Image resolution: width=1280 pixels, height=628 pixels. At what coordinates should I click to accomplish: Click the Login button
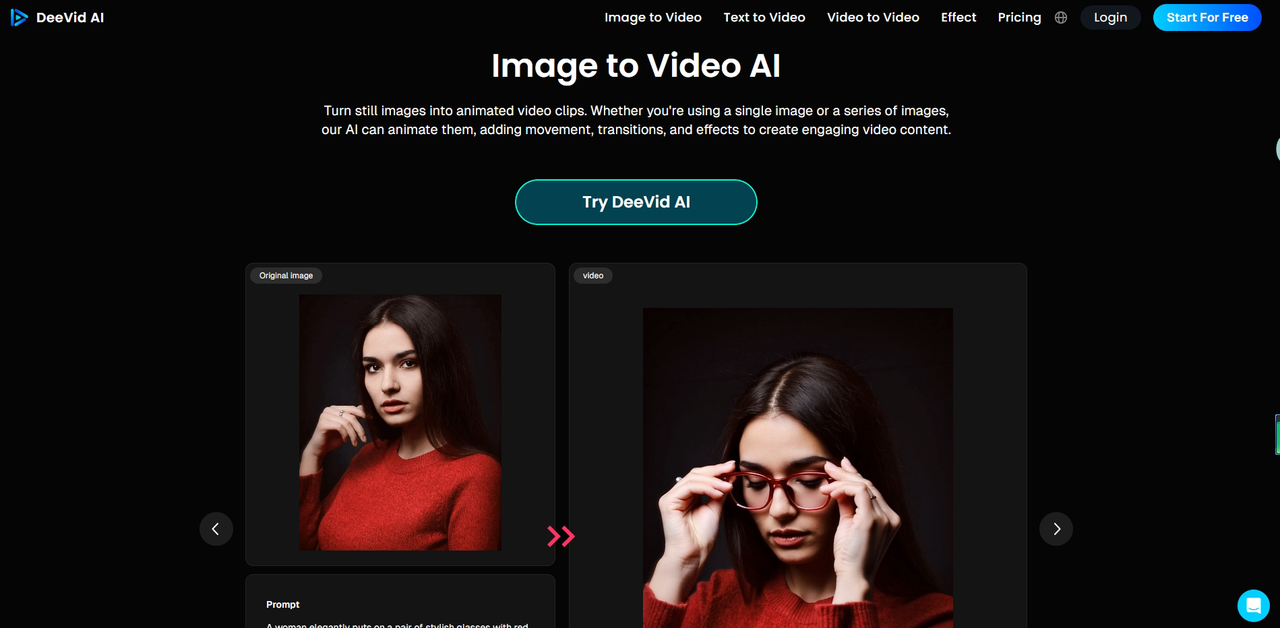1110,17
